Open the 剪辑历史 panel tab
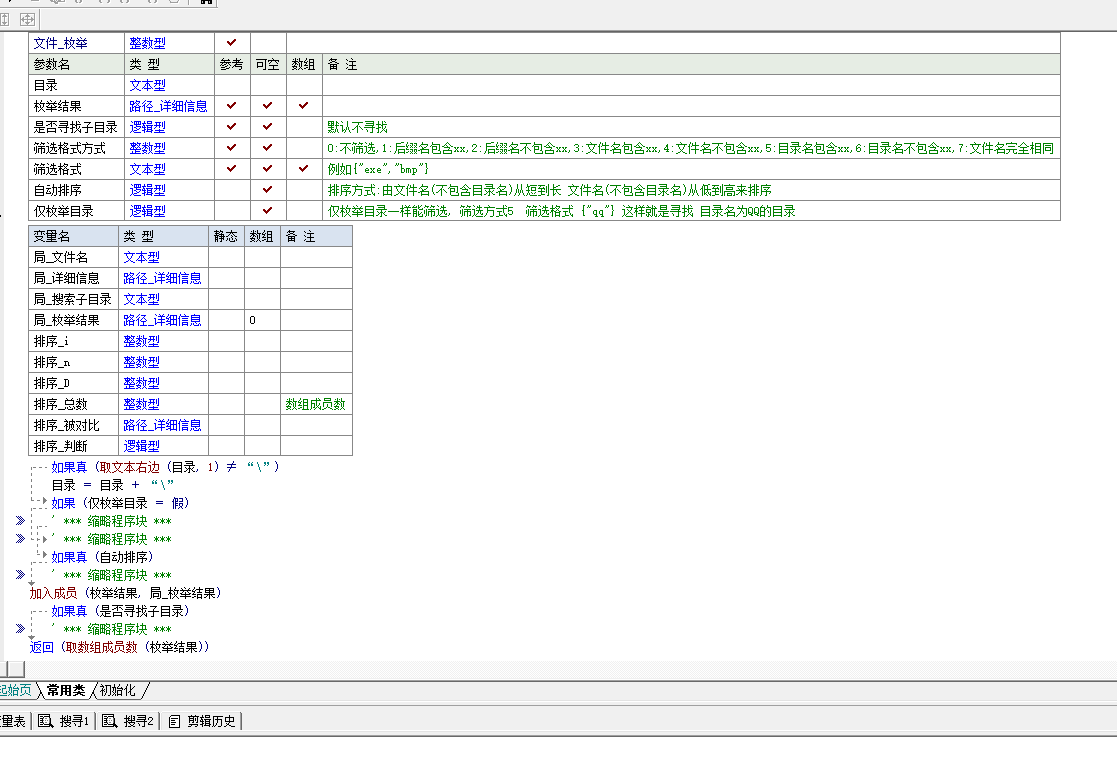The image size is (1117, 779). (202, 721)
